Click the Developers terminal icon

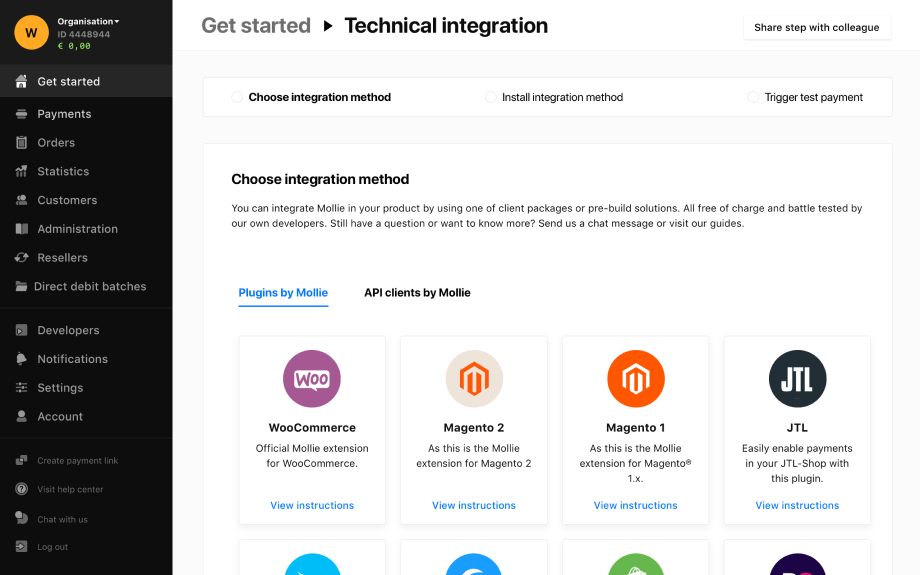coord(21,330)
